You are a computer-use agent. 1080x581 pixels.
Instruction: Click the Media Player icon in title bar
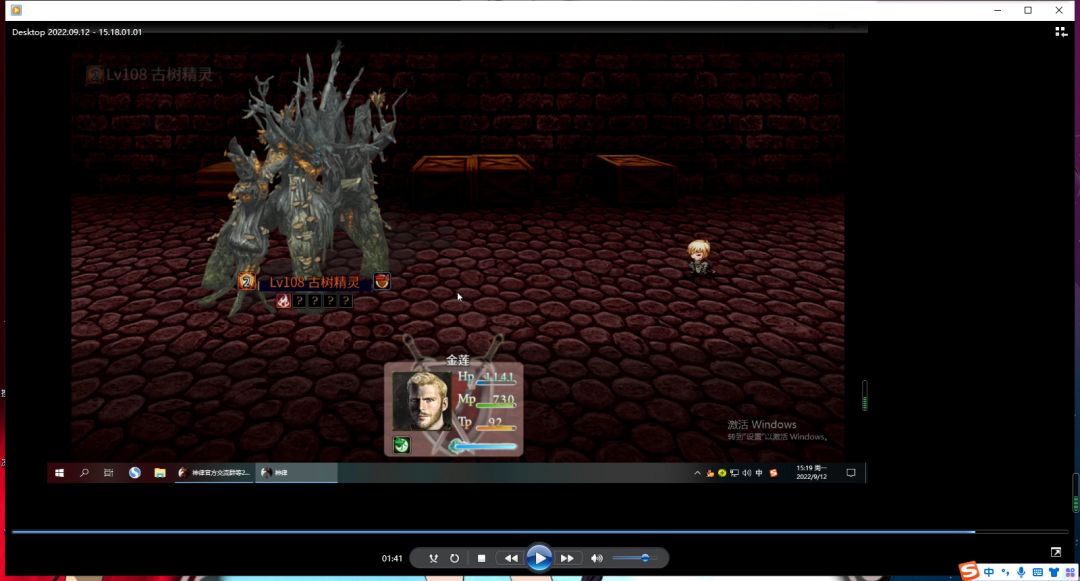click(16, 10)
